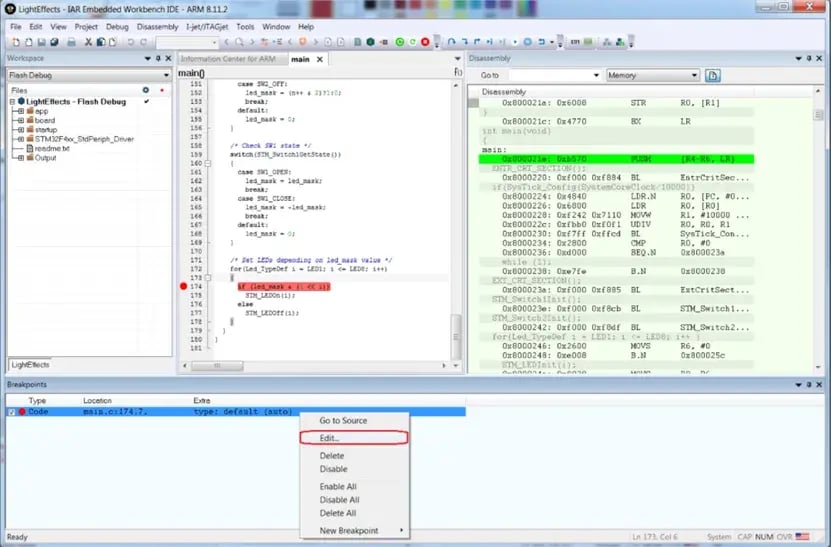Click the editor vertical scrollbar thumb

[x=456, y=336]
